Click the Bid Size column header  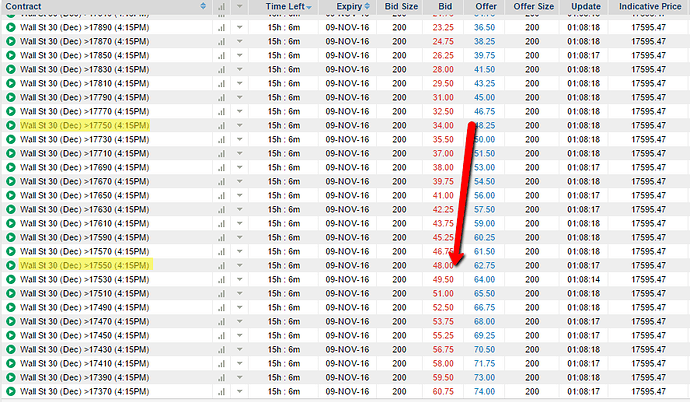pos(401,6)
